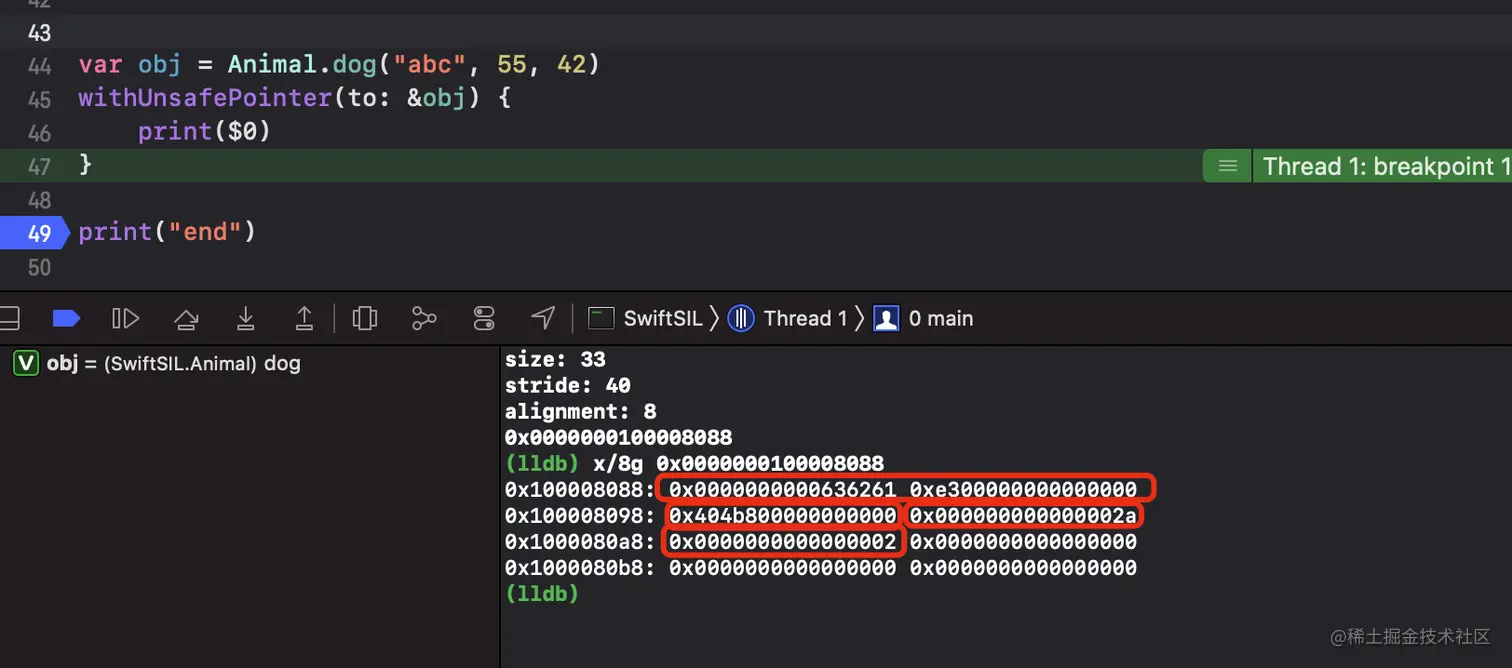Select SwiftSIL process in debug jump bar
Viewport: 1512px width, 668px height.
click(646, 319)
